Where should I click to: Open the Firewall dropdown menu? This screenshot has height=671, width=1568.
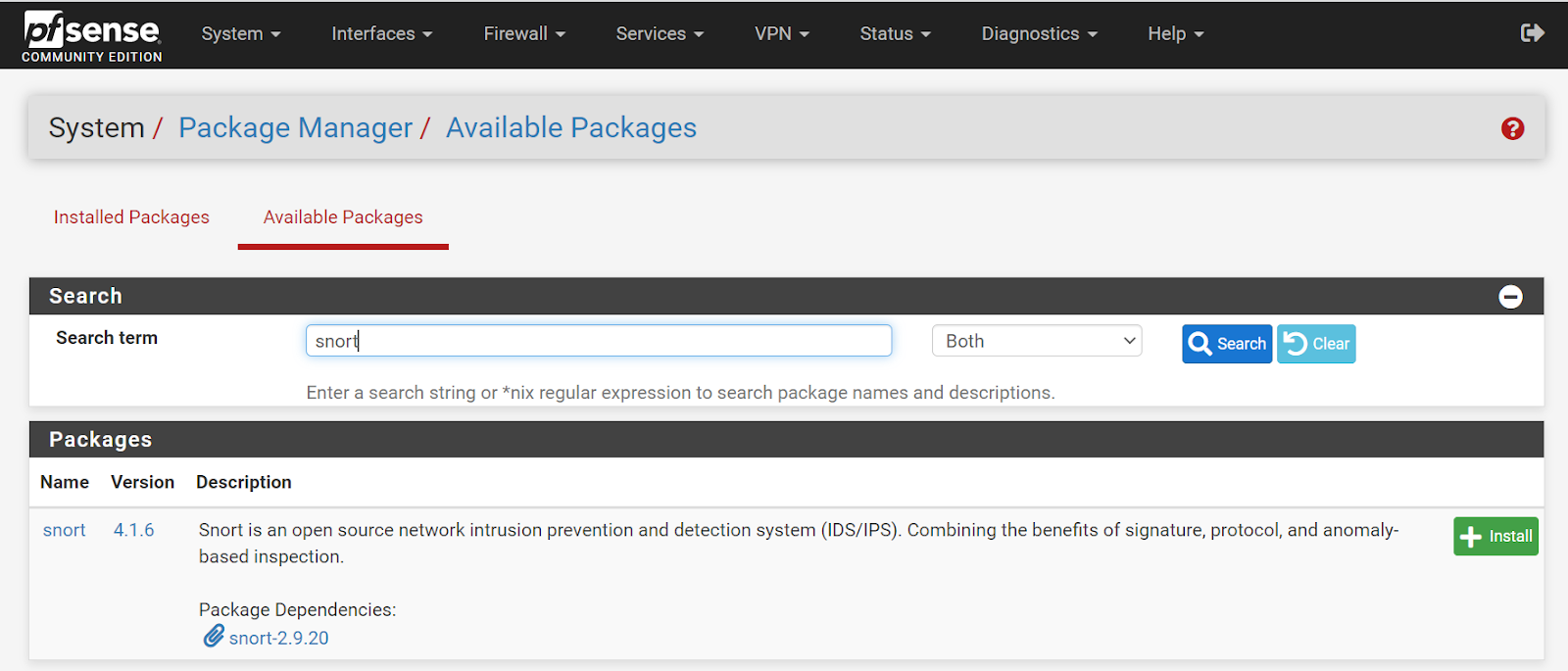point(524,33)
